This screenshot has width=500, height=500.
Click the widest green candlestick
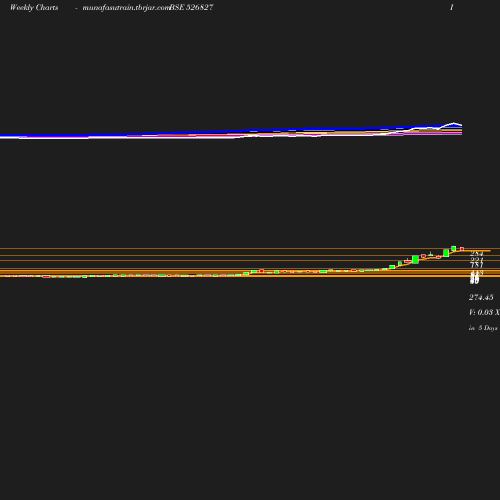pos(415,259)
